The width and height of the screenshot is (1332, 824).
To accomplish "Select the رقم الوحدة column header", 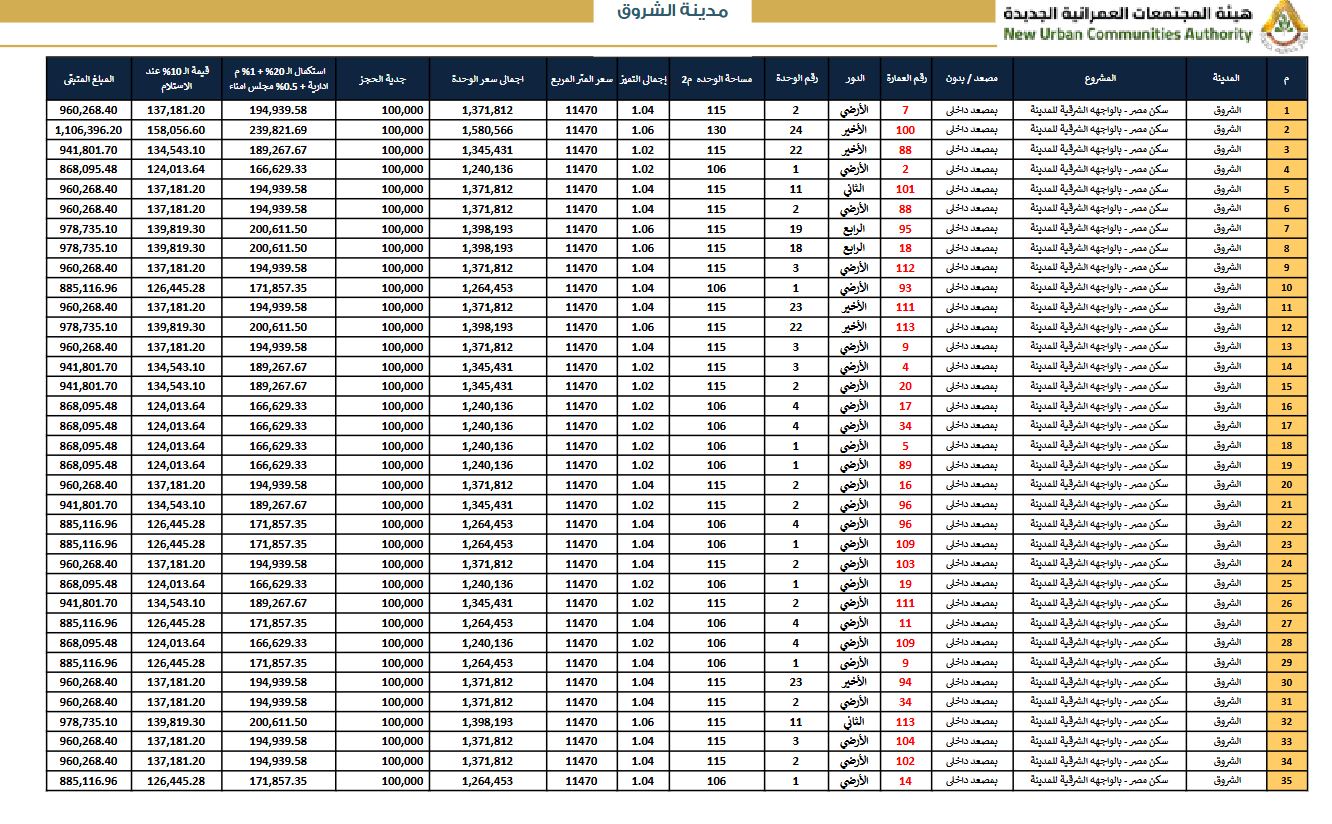I will click(797, 78).
